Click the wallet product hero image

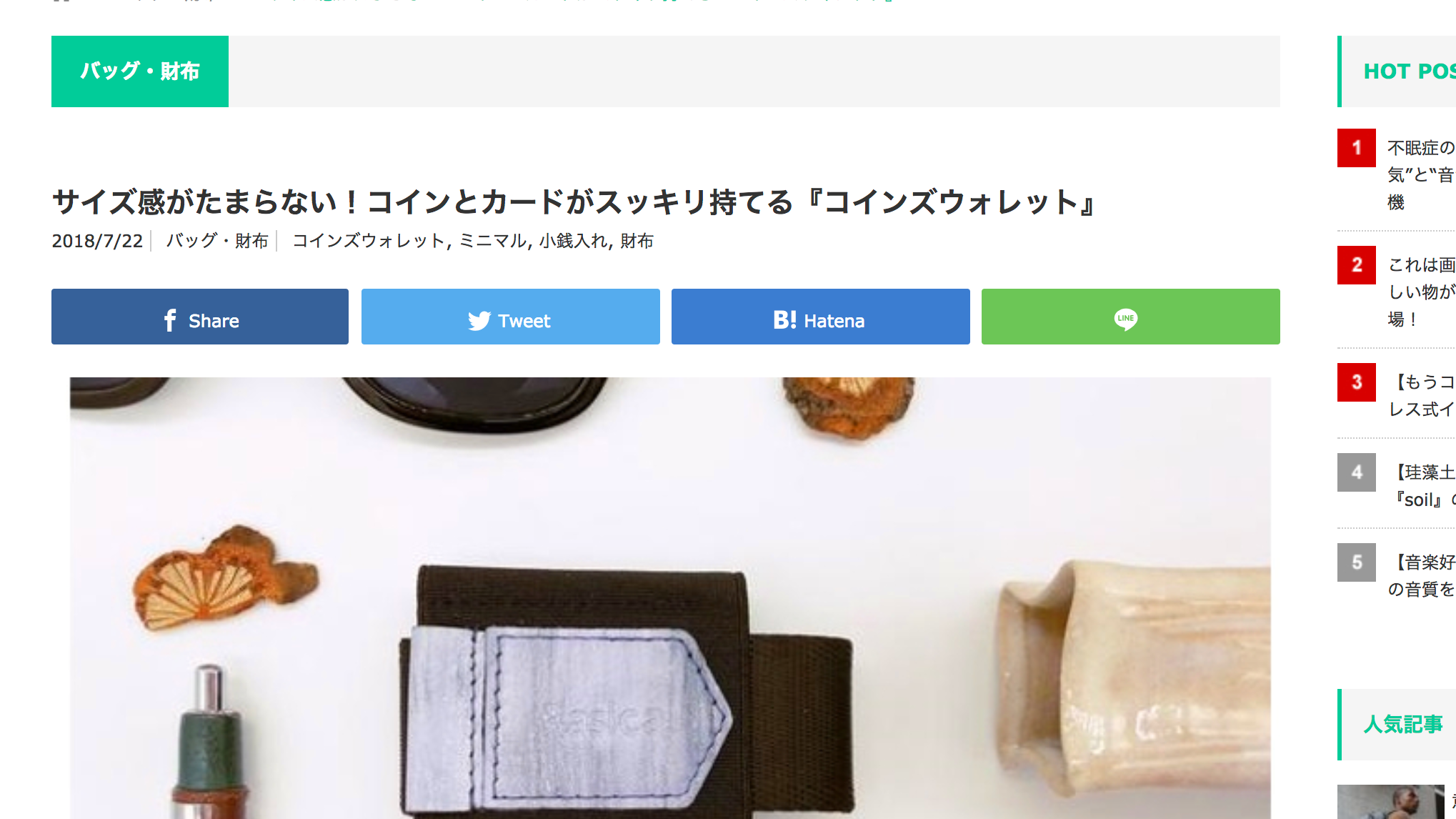(670, 598)
